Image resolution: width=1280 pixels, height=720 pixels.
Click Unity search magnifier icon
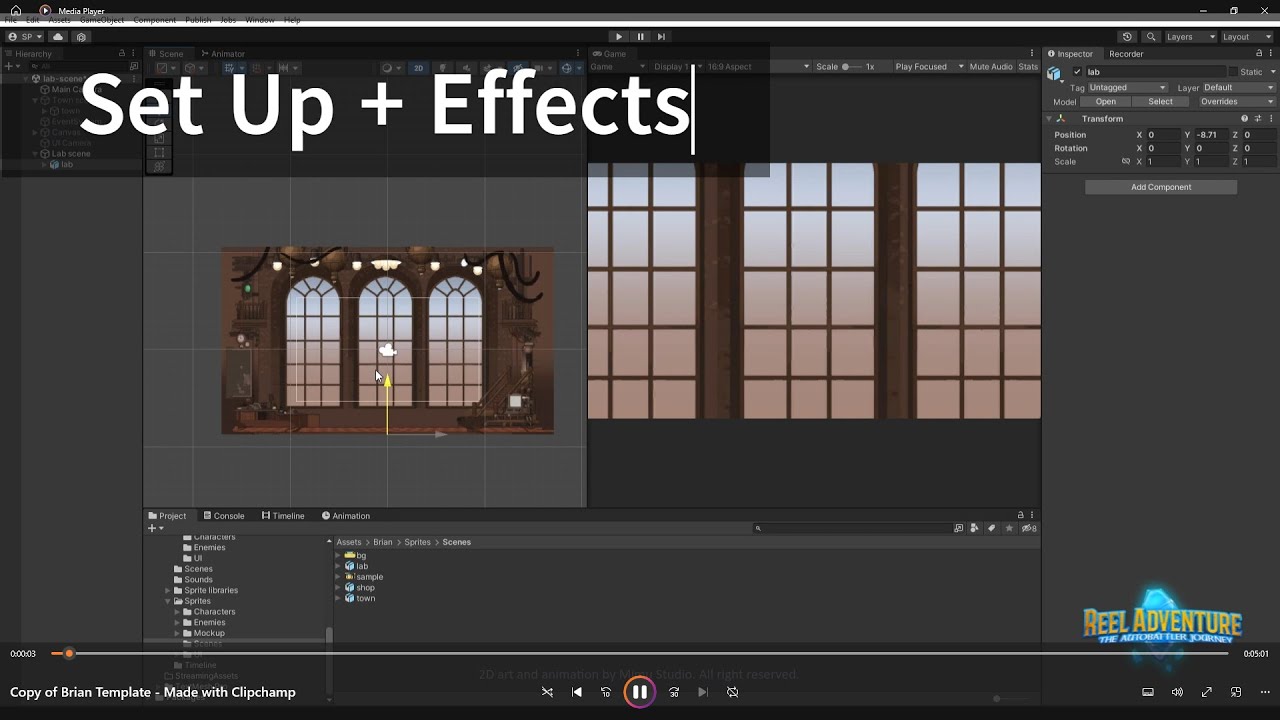[1151, 37]
